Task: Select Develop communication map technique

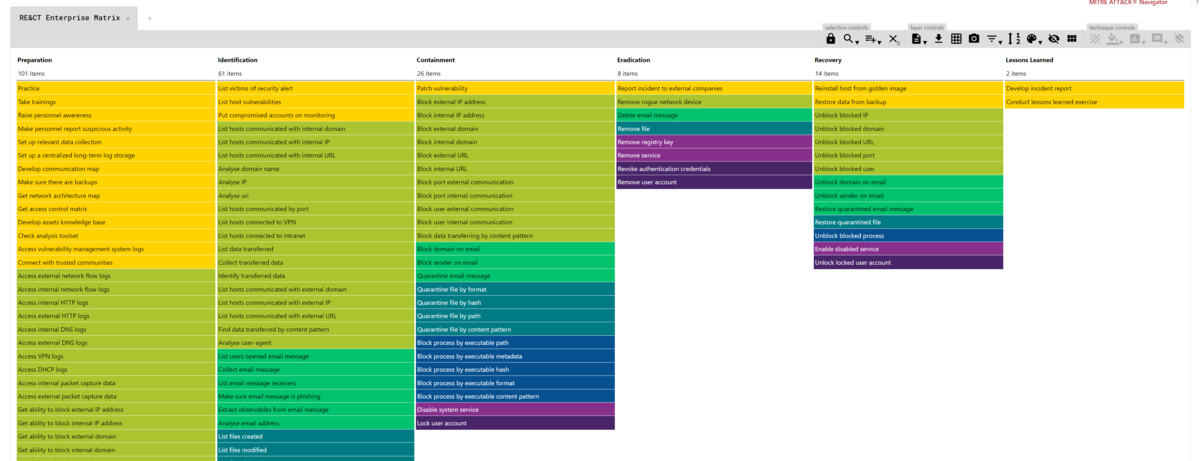Action: click(x=116, y=169)
